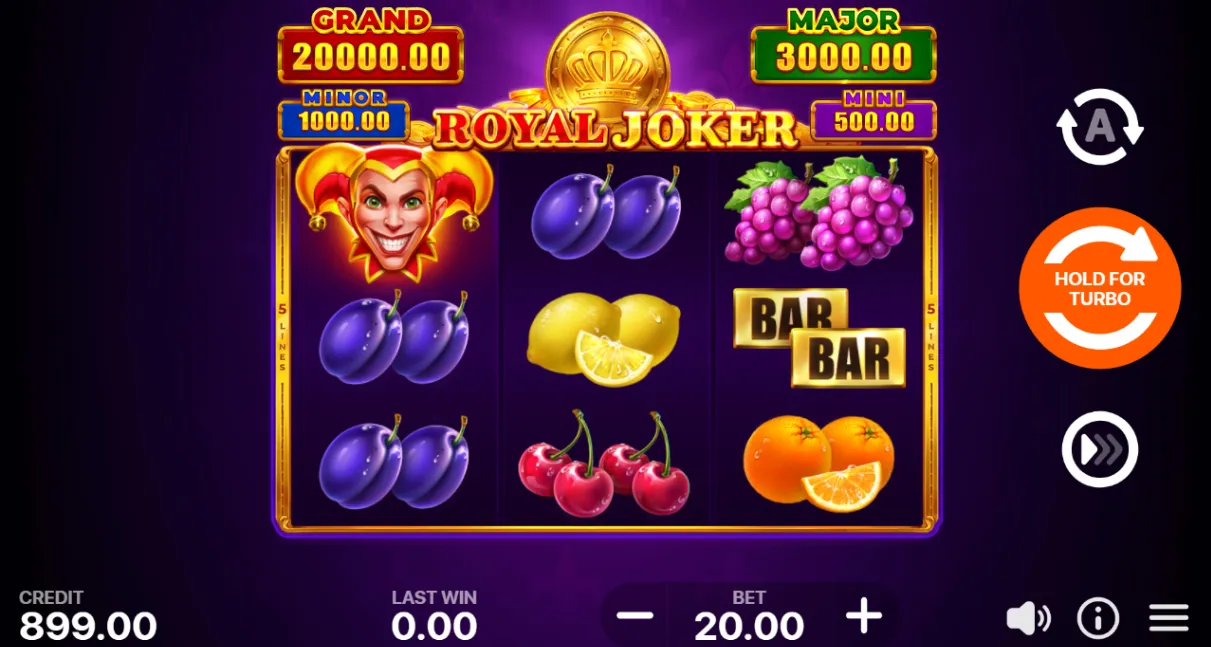The width and height of the screenshot is (1211, 647).
Task: Decrease the bet with minus button
Action: [x=635, y=616]
